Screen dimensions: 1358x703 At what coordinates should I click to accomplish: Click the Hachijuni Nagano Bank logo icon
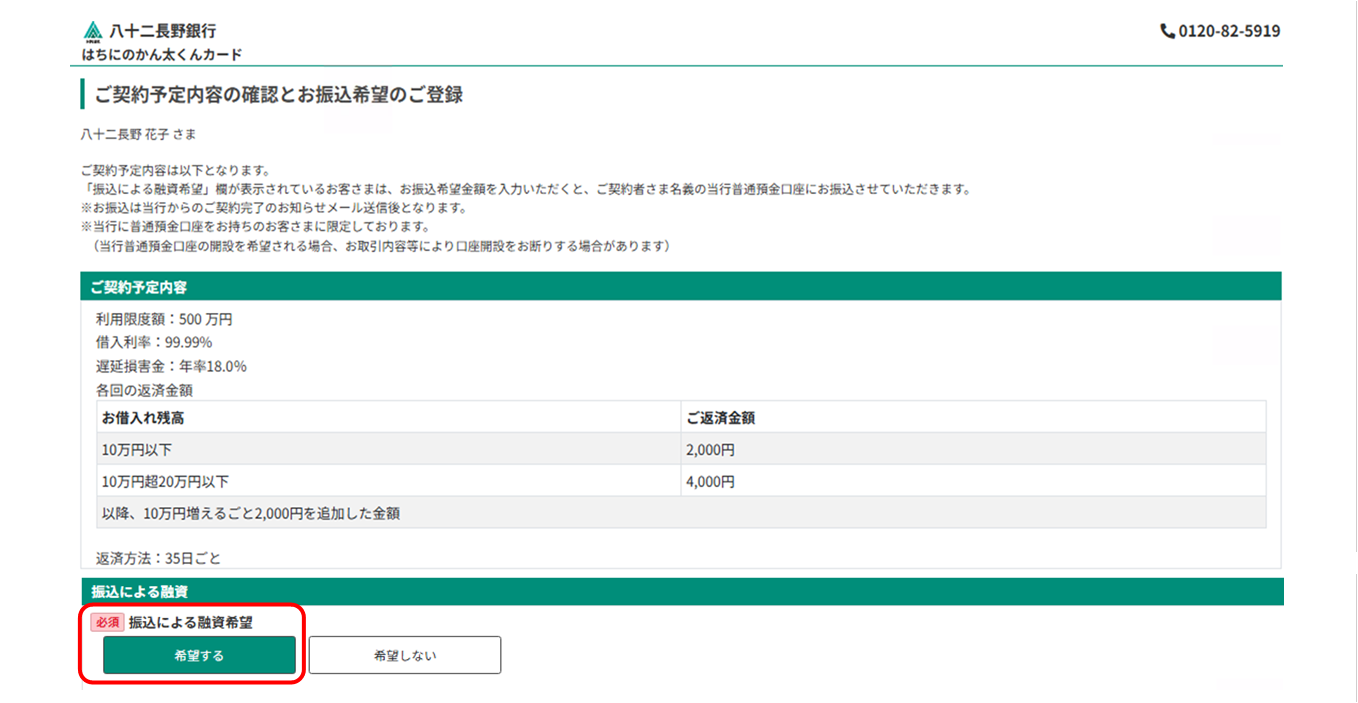coord(93,31)
